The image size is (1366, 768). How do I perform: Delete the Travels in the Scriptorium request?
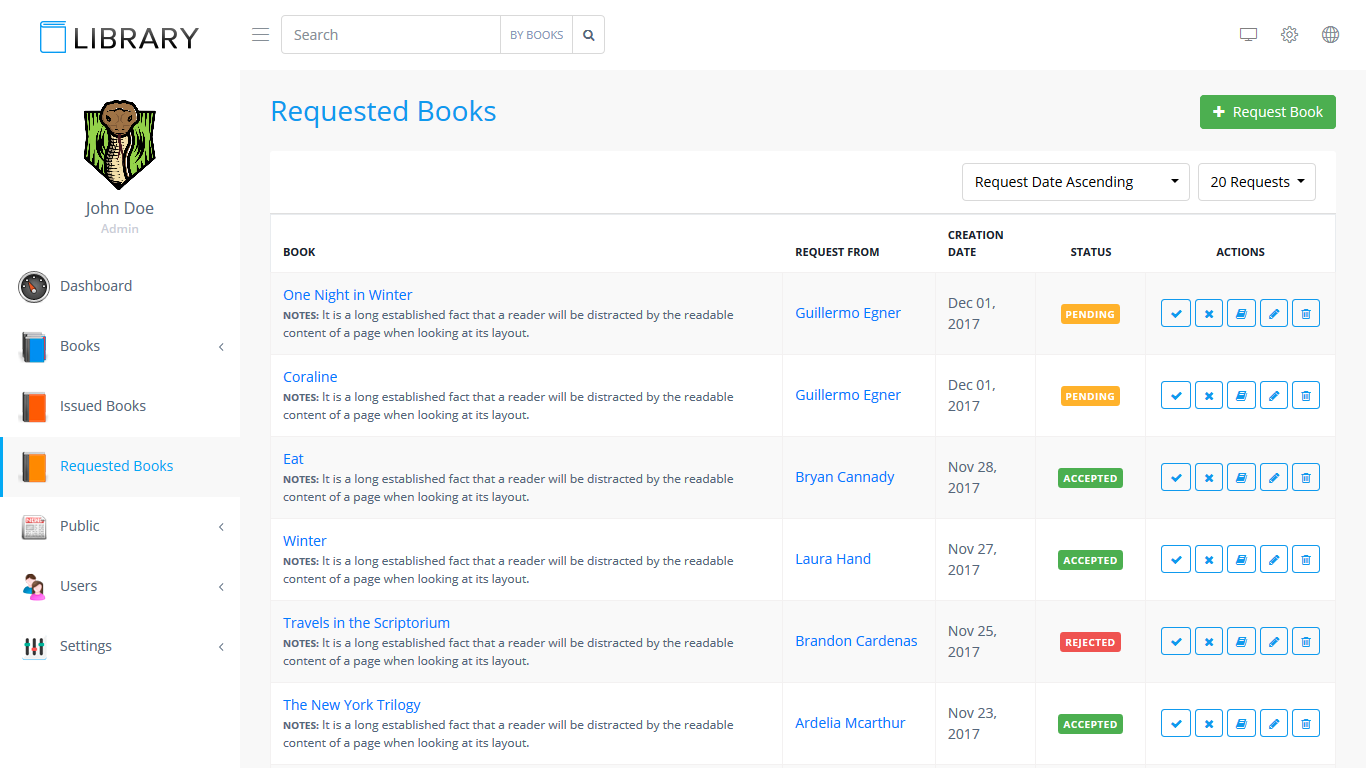(x=1305, y=641)
